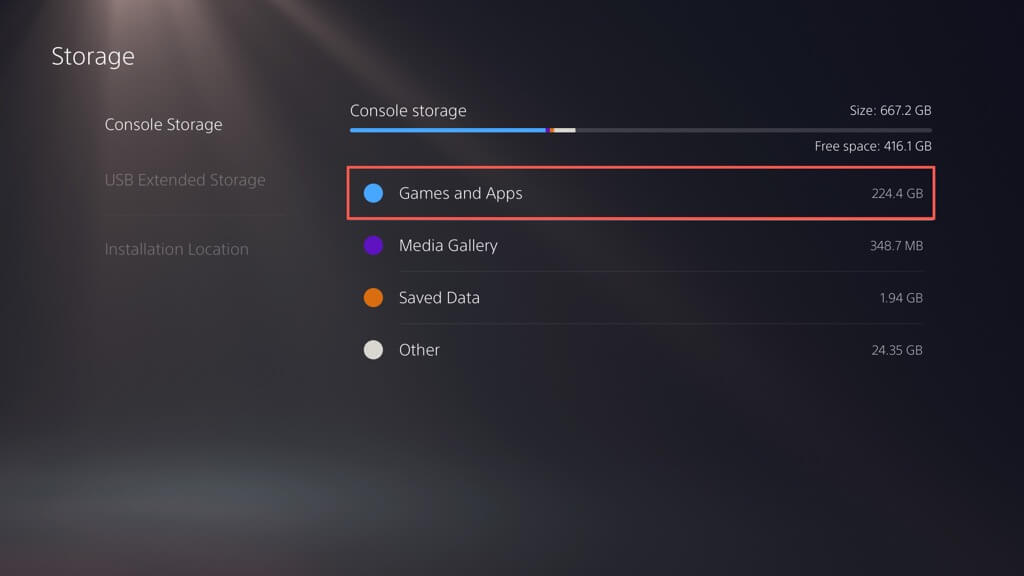Open the Installation Location menu item
The image size is (1024, 576).
[x=176, y=249]
